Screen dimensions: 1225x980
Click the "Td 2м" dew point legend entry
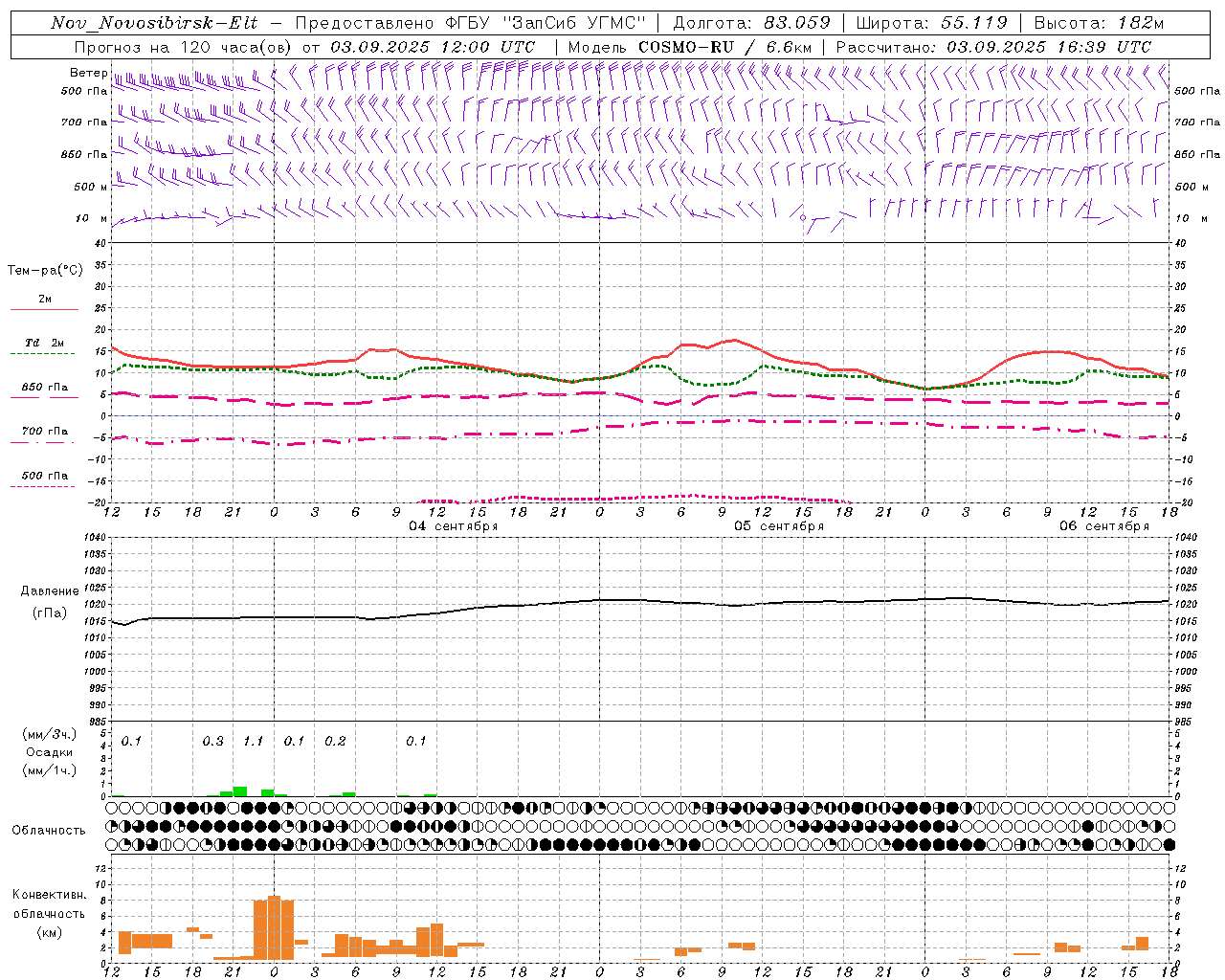coord(45,343)
